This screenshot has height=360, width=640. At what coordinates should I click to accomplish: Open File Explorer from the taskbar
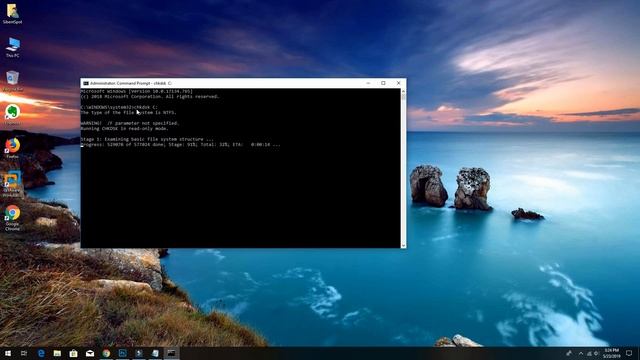(57, 353)
